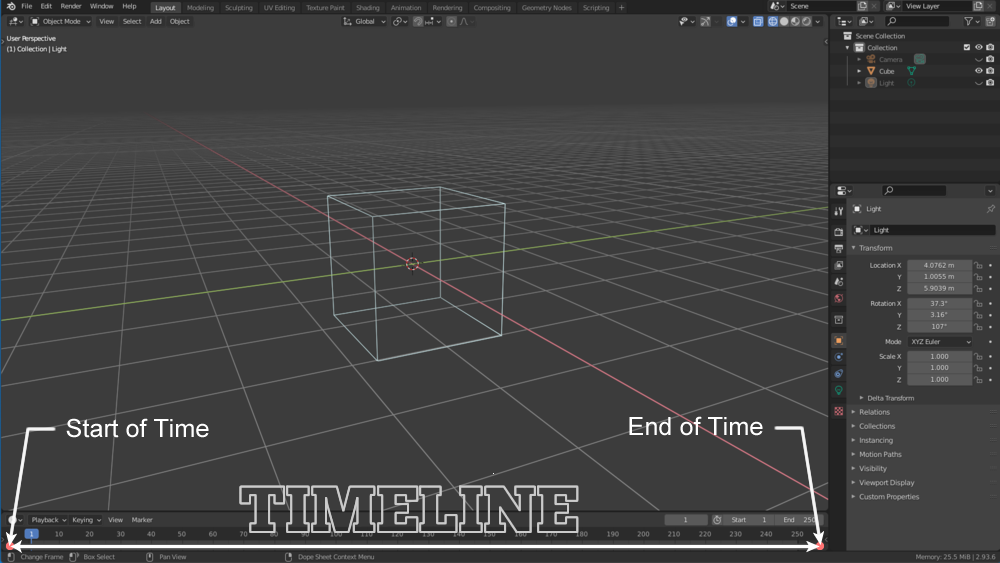Switch to material preview shading
1000x563 pixels.
pyautogui.click(x=795, y=22)
